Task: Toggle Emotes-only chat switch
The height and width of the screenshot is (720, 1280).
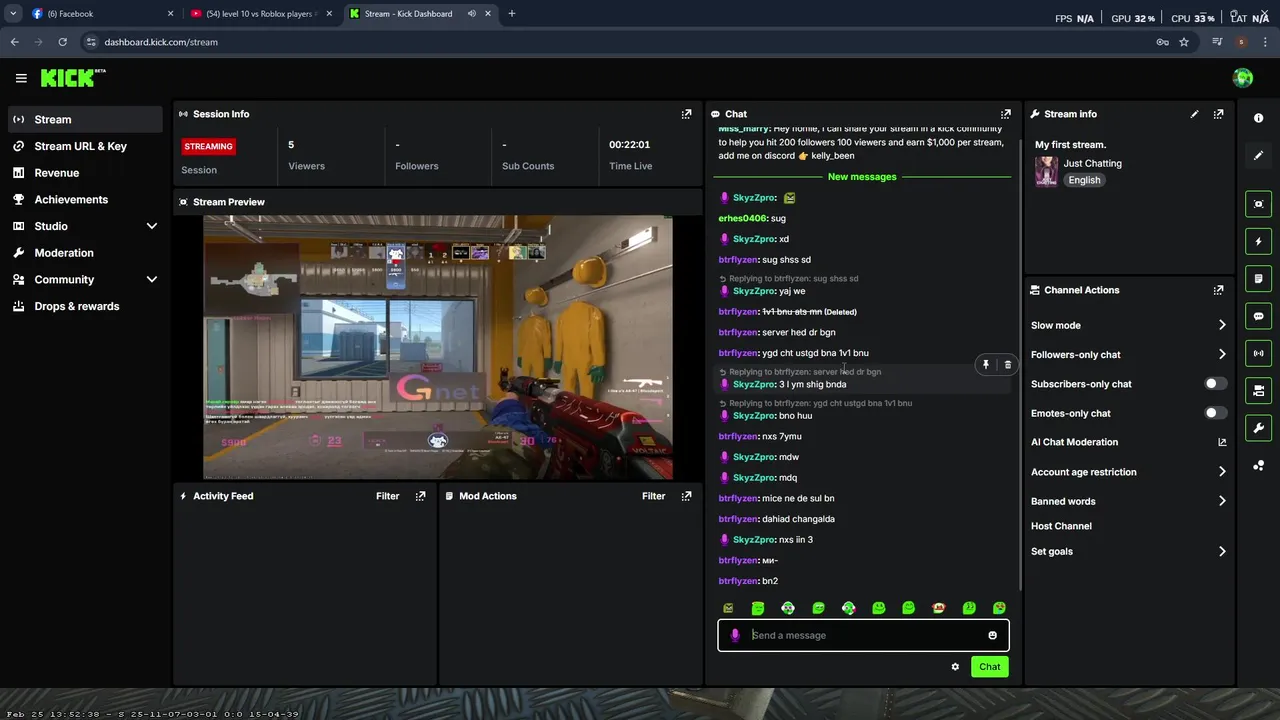Action: (x=1216, y=413)
